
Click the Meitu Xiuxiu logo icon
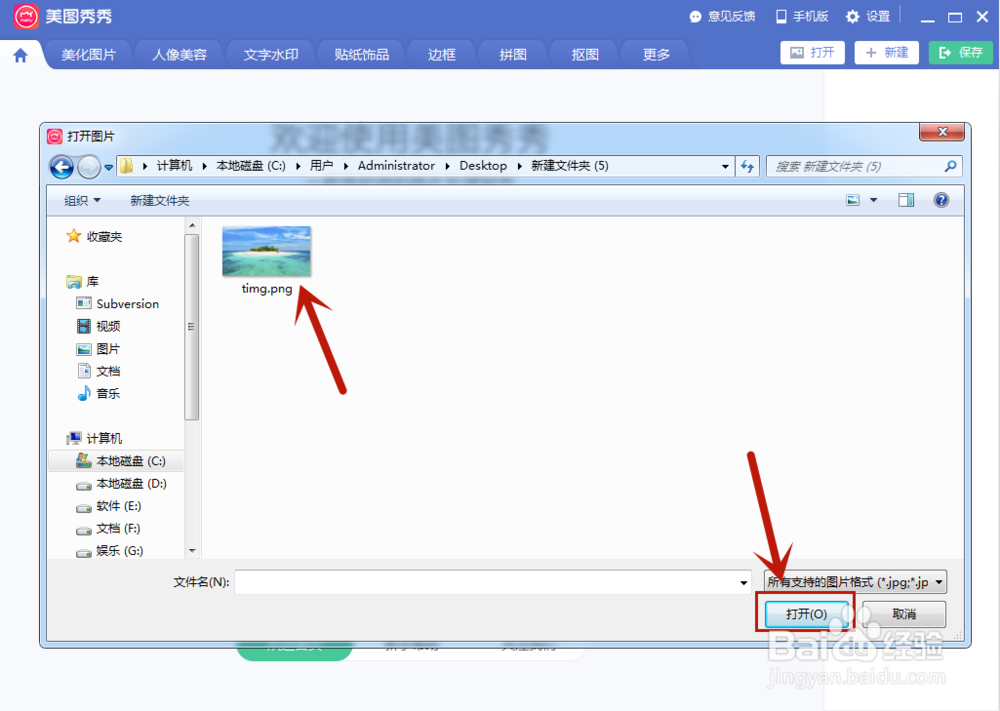coord(24,16)
